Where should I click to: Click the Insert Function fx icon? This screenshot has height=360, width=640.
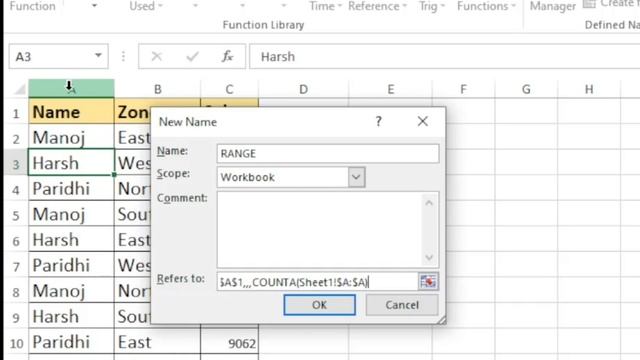pyautogui.click(x=227, y=56)
